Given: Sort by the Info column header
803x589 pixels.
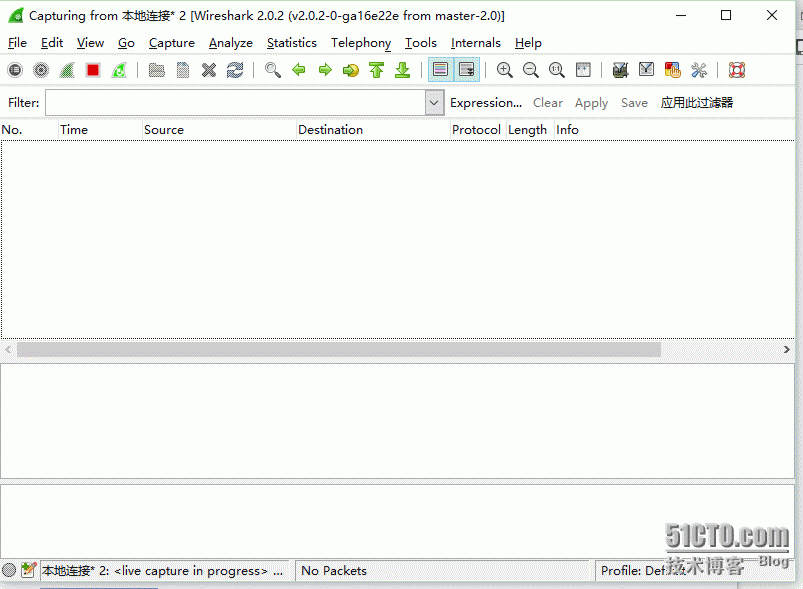Looking at the screenshot, I should point(674,130).
